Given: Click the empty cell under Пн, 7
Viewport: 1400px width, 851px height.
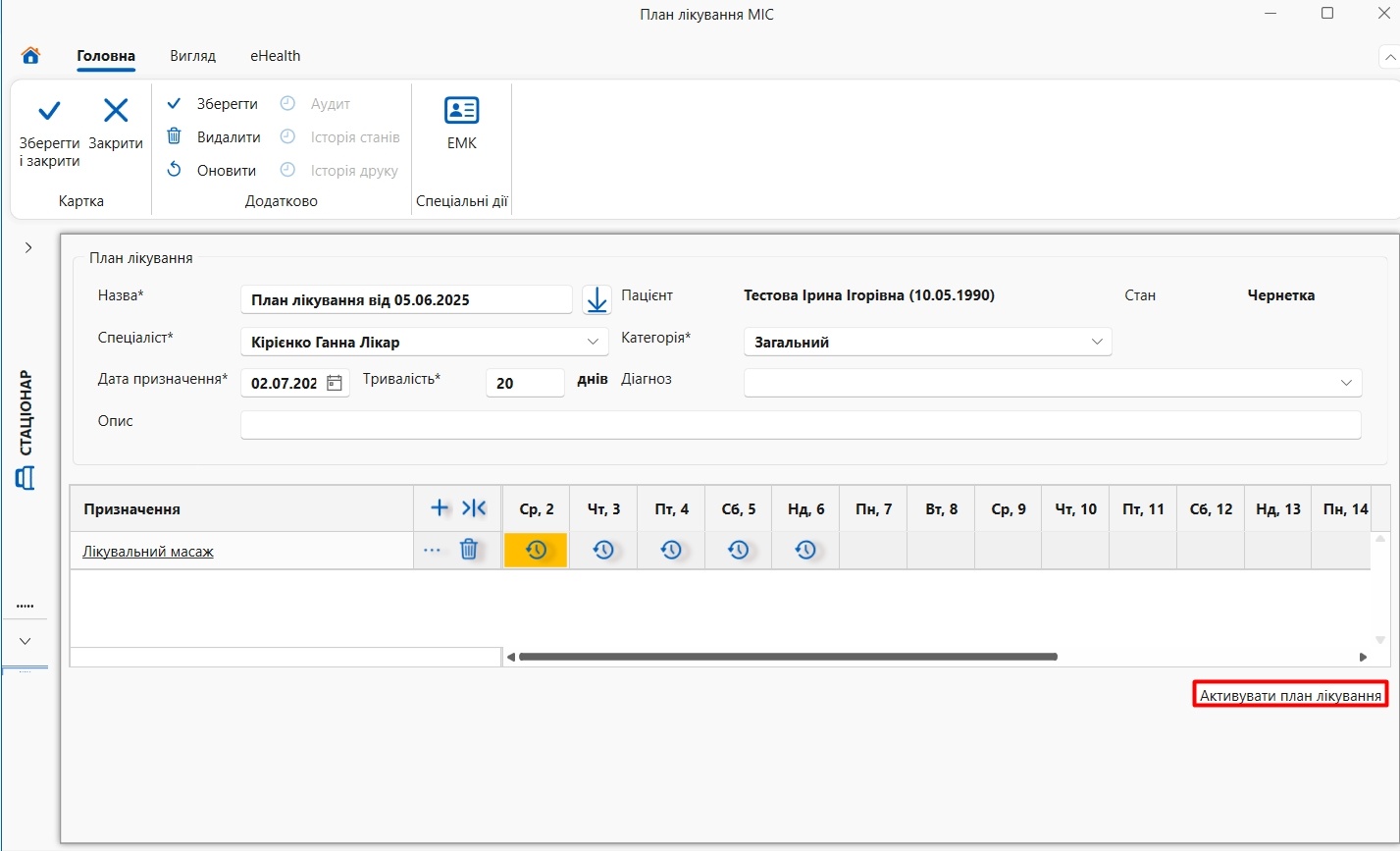Looking at the screenshot, I should (x=873, y=551).
